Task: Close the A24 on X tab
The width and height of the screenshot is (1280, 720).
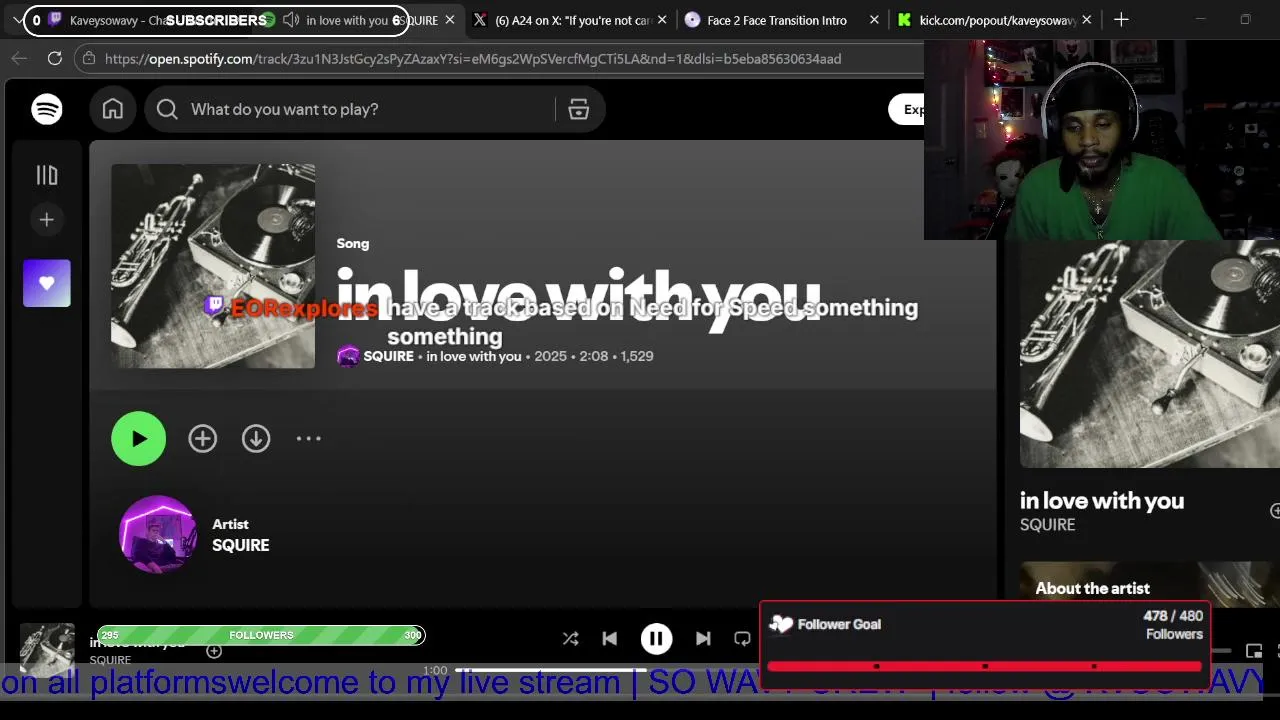Action: point(662,20)
